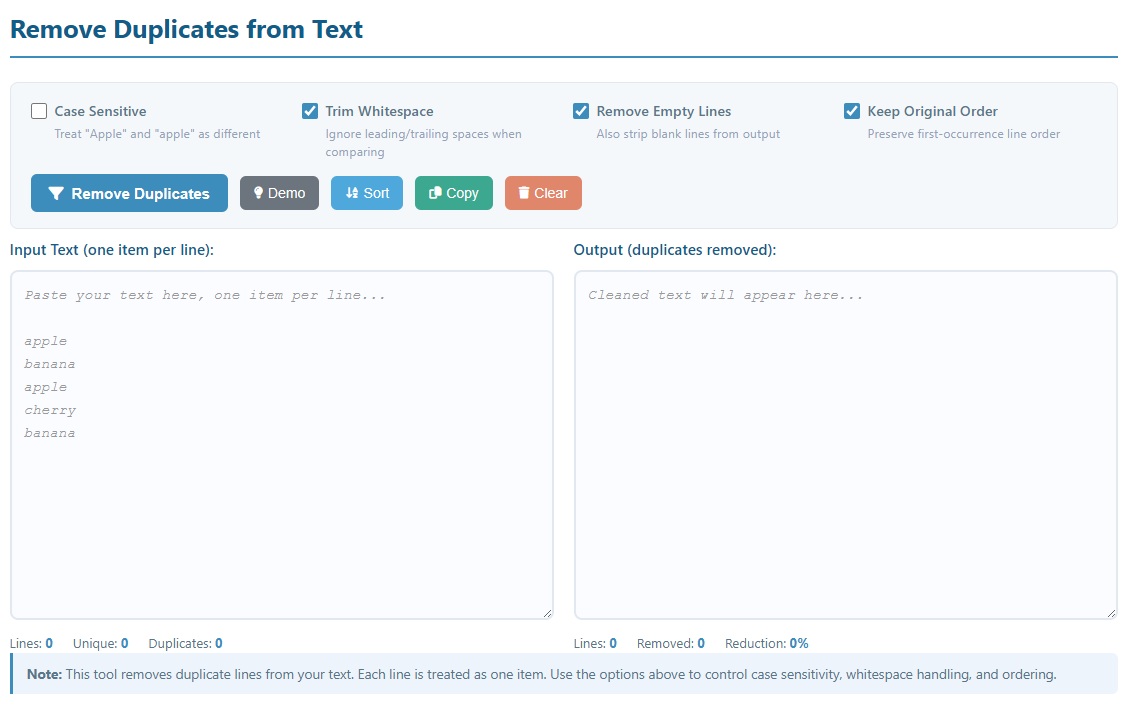The width and height of the screenshot is (1128, 707).
Task: Disable the Remove Empty Lines checkbox
Action: click(x=581, y=111)
